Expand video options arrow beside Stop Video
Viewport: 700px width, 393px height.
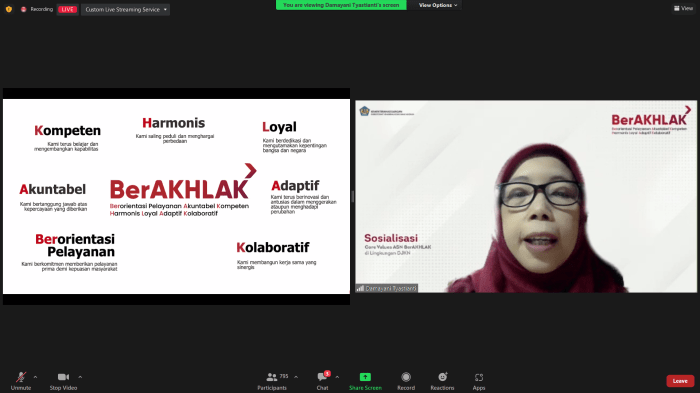80,377
